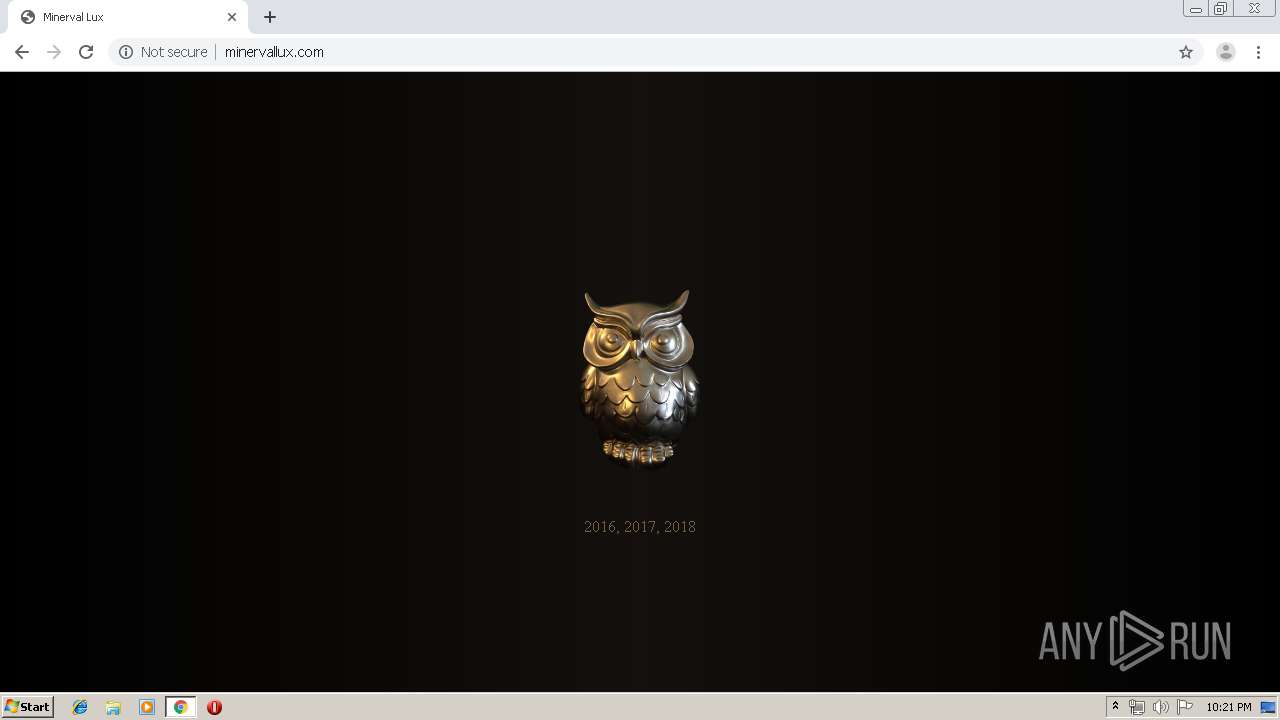
Task: Click the Show desktop button
Action: (x=1269, y=707)
